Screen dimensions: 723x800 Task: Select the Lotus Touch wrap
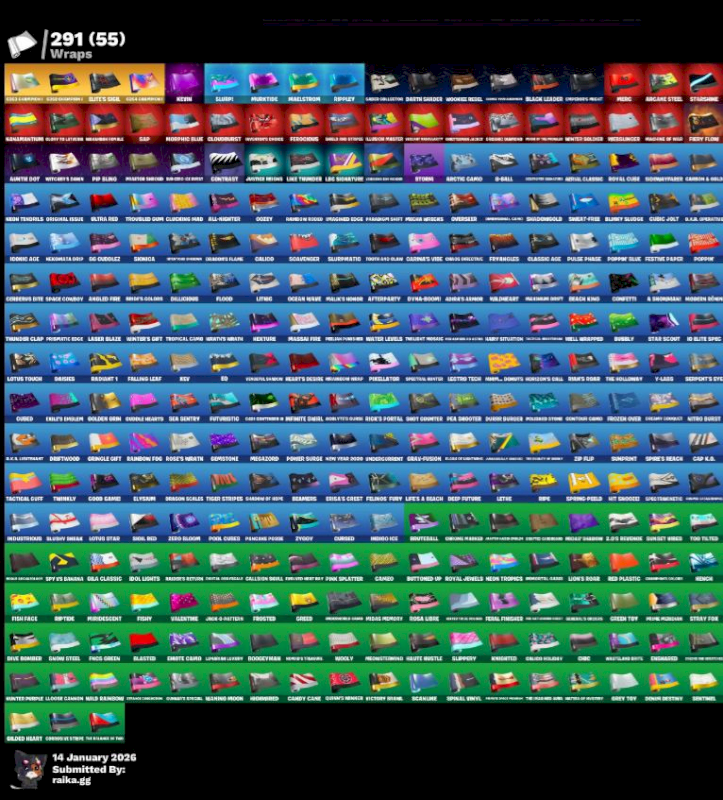(x=24, y=363)
